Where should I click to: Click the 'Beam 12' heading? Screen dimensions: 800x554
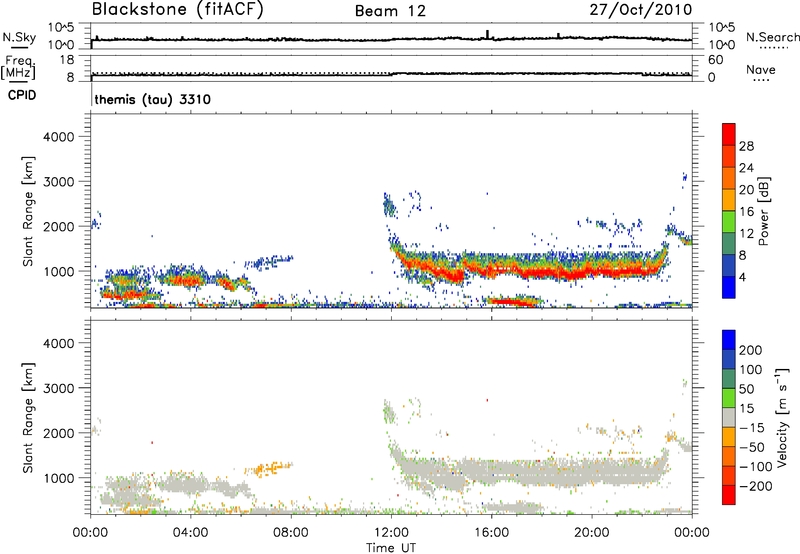(390, 11)
